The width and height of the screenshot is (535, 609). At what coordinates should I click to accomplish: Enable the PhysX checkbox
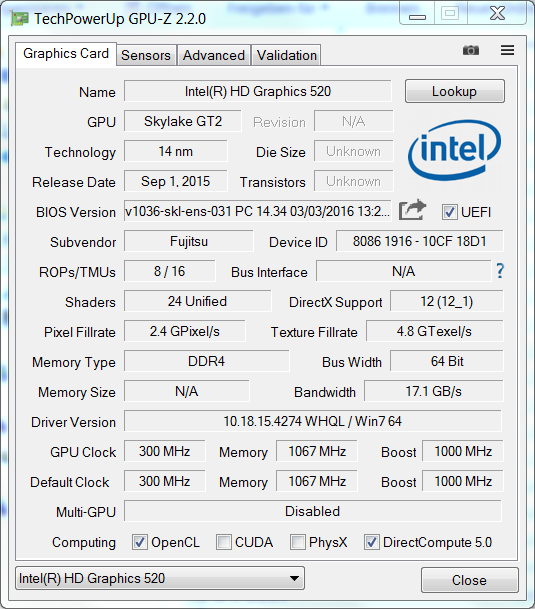[x=298, y=542]
